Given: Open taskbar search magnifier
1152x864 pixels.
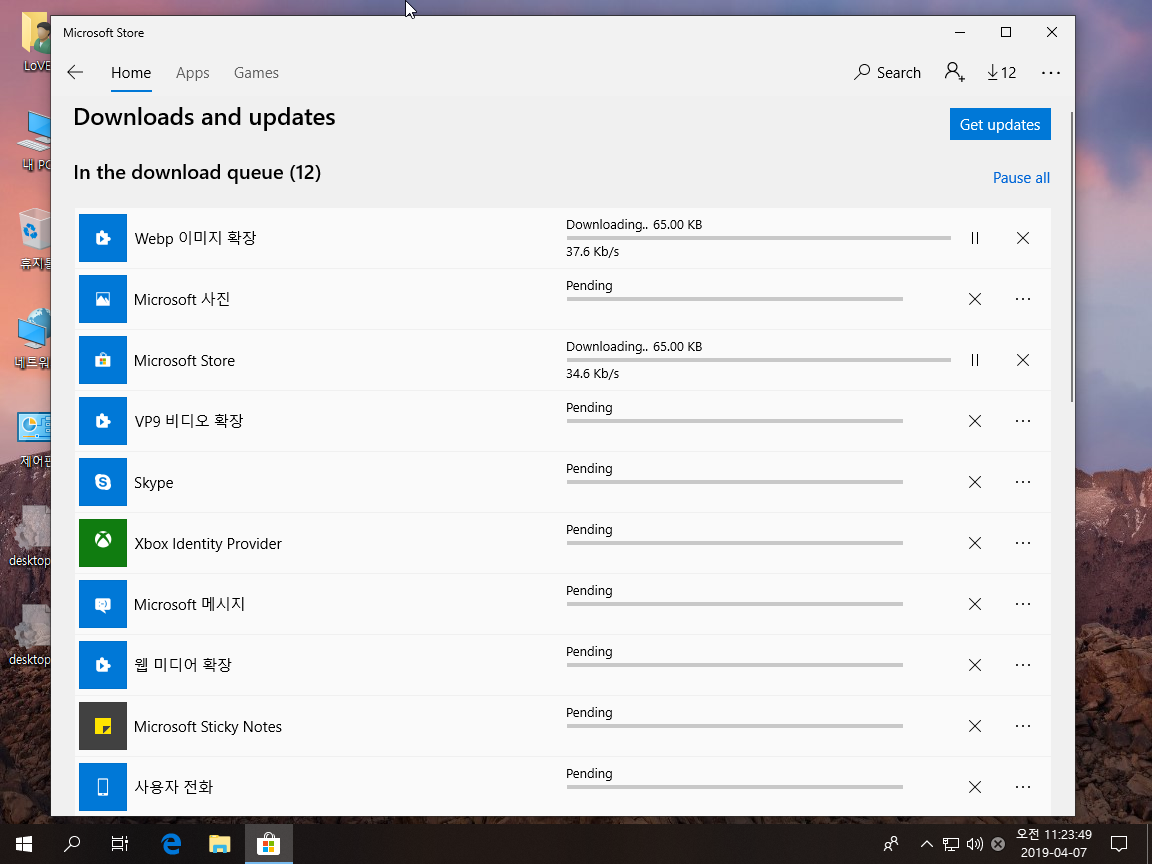Looking at the screenshot, I should point(72,844).
